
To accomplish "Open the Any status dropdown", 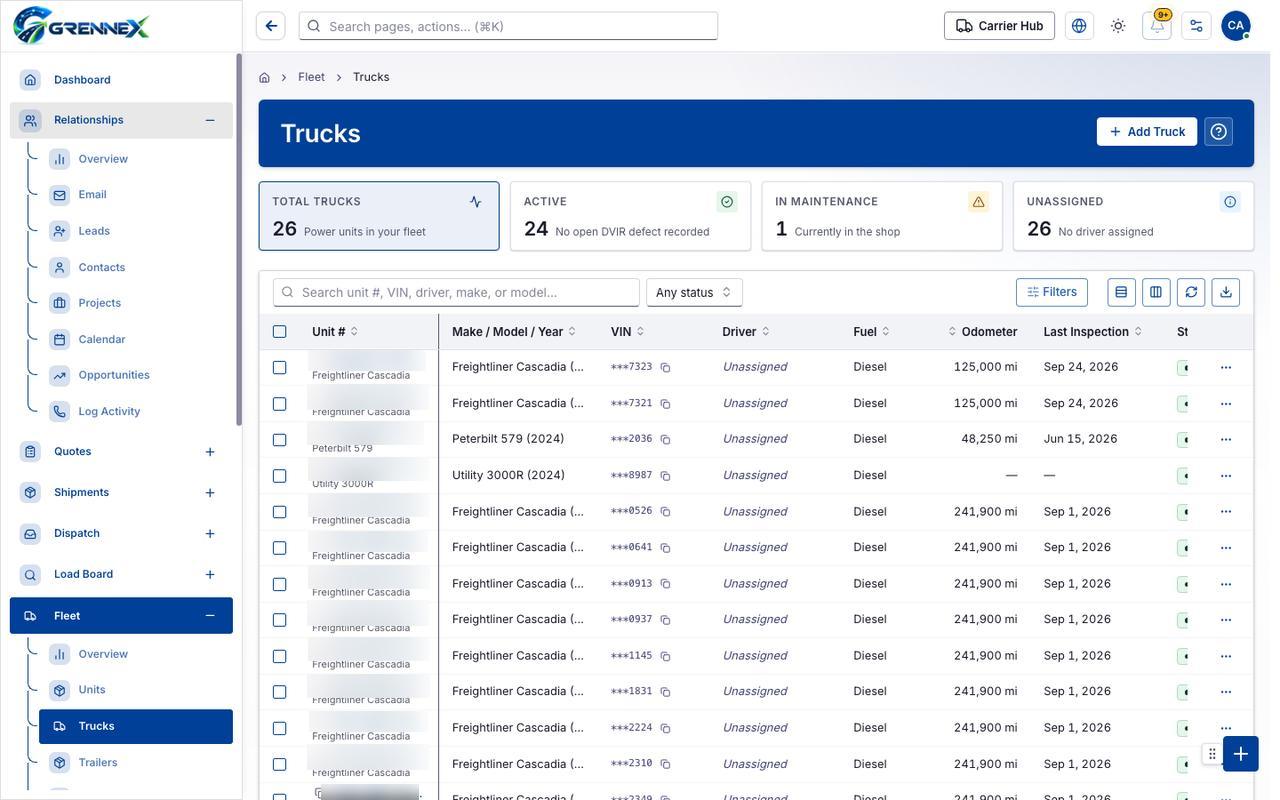I will coord(694,292).
